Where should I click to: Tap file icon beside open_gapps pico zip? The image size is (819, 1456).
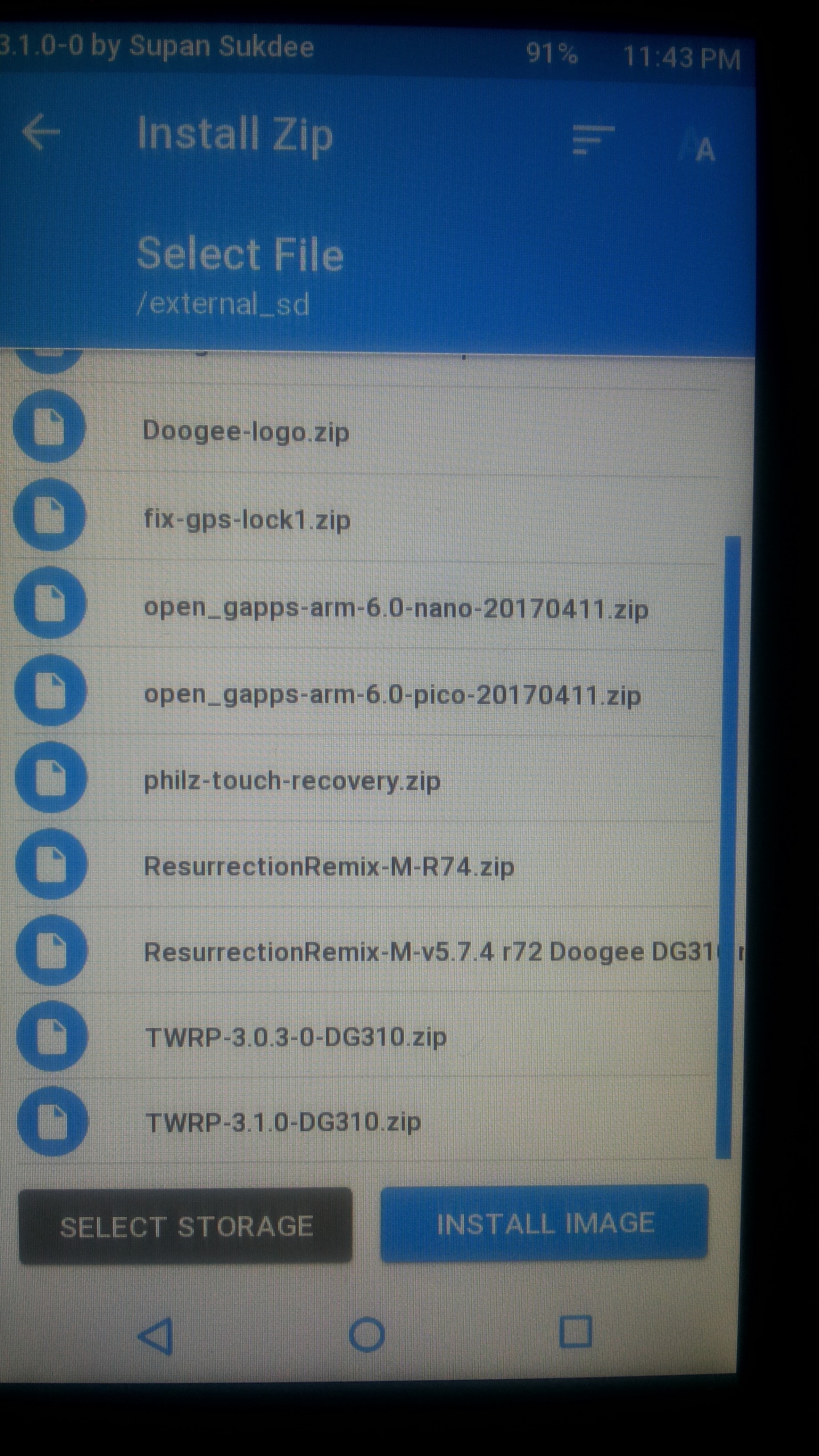pyautogui.click(x=51, y=690)
